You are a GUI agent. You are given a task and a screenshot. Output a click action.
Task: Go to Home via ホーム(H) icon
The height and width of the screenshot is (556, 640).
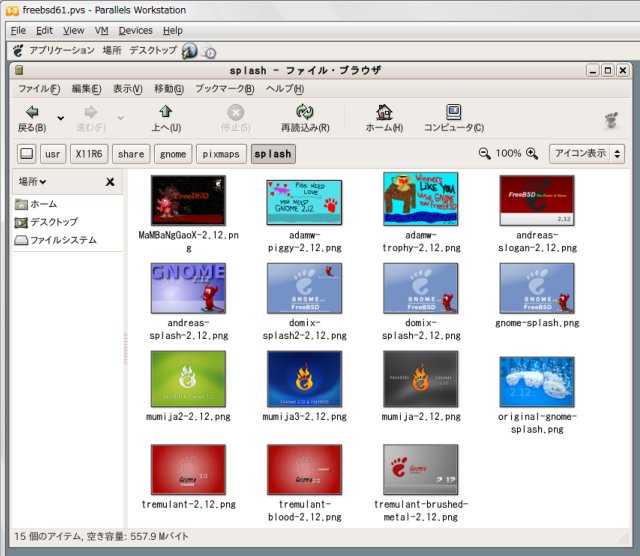(384, 112)
